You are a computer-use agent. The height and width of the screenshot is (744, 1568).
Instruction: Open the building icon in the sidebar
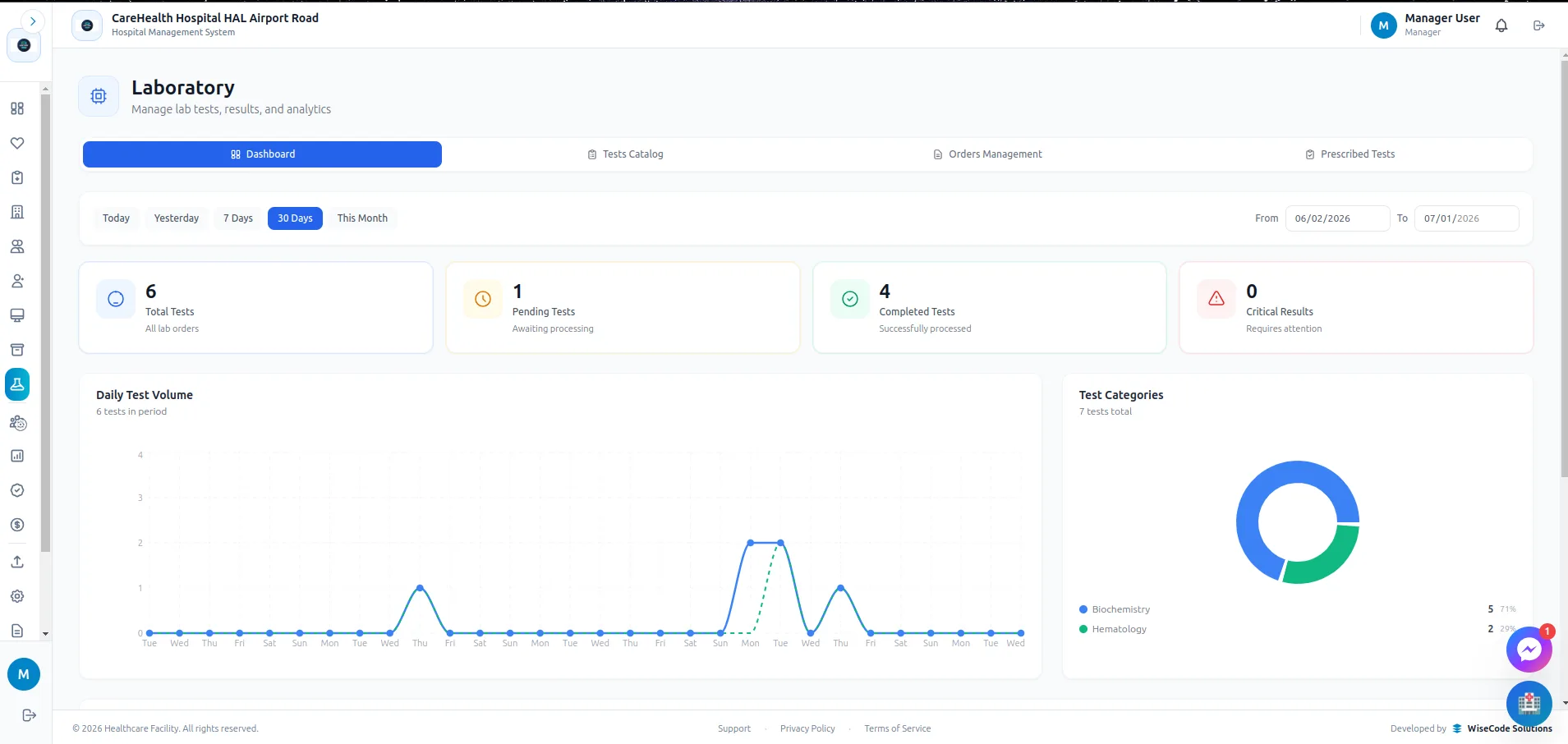[x=17, y=212]
